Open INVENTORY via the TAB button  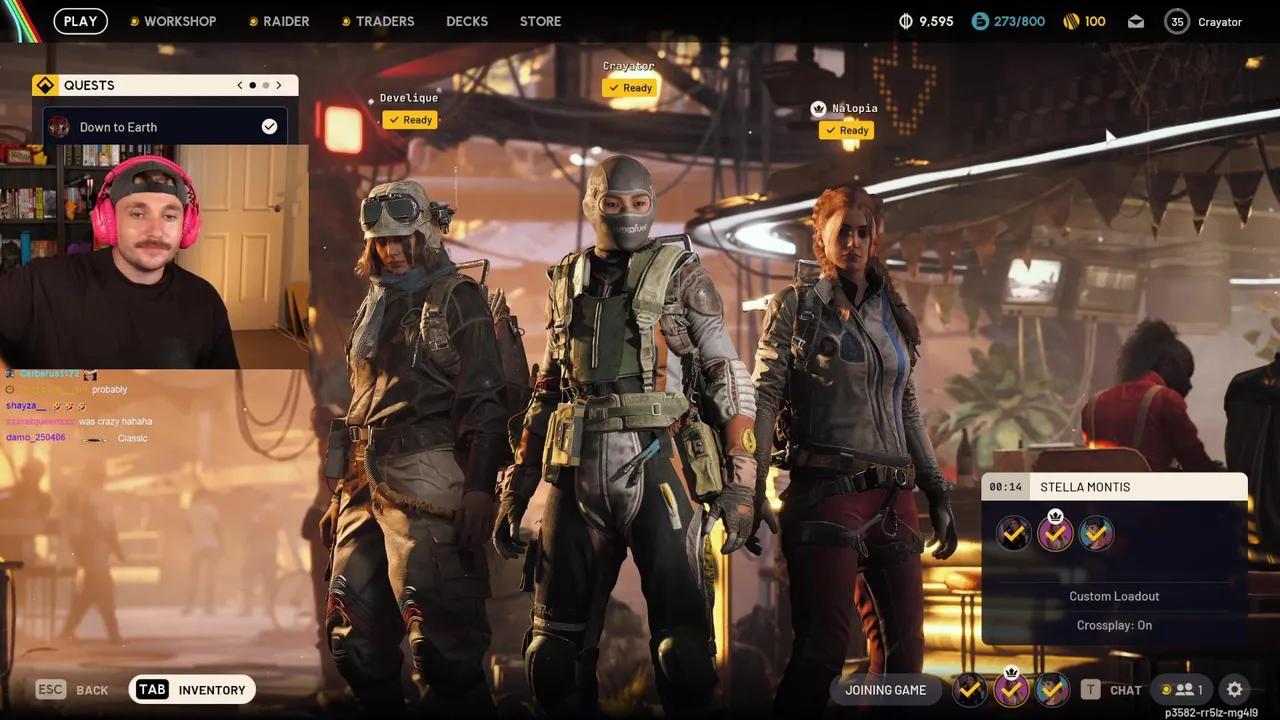point(192,689)
